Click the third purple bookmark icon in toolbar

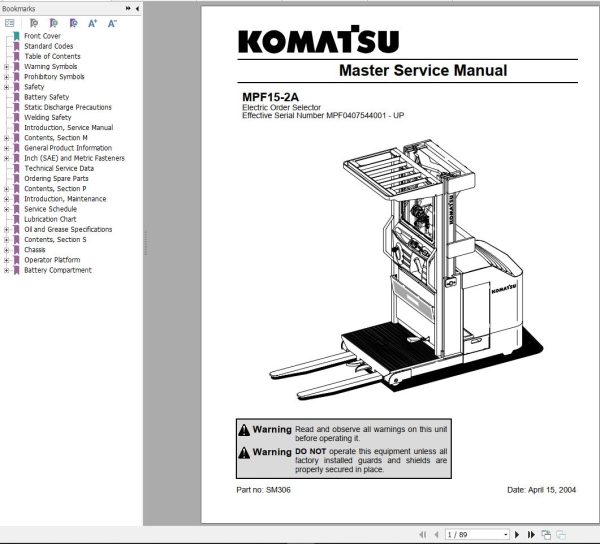[73, 23]
